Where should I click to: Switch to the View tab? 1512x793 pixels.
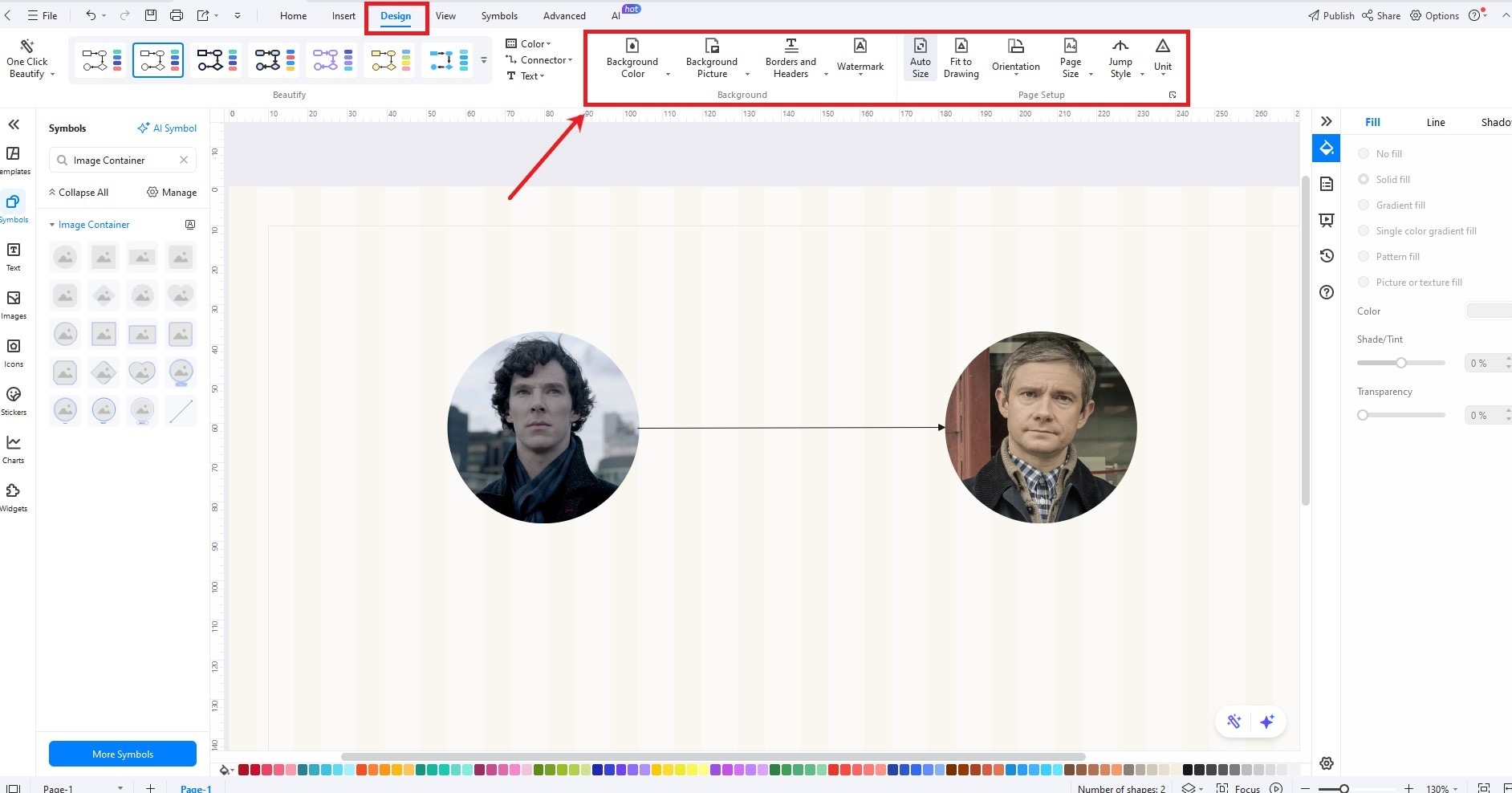click(445, 15)
